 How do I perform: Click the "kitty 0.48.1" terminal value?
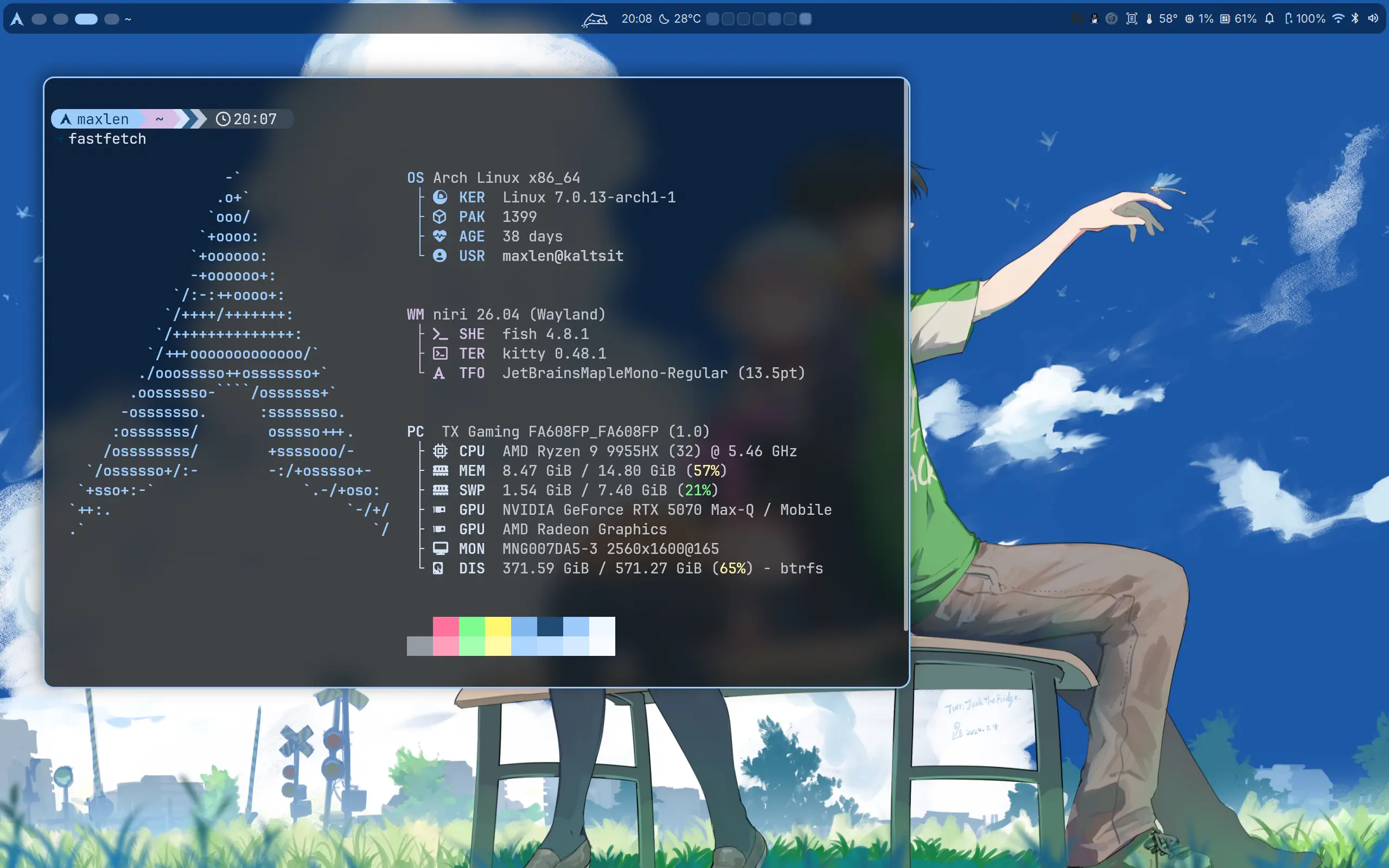click(555, 354)
